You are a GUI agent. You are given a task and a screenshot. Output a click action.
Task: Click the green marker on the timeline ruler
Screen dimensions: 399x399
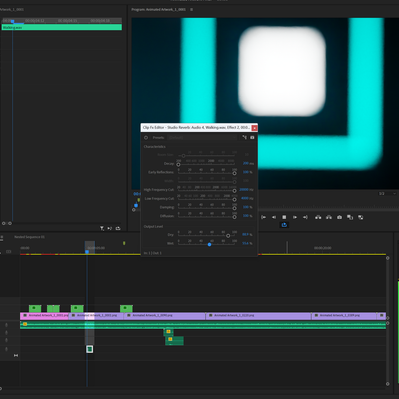point(124,244)
